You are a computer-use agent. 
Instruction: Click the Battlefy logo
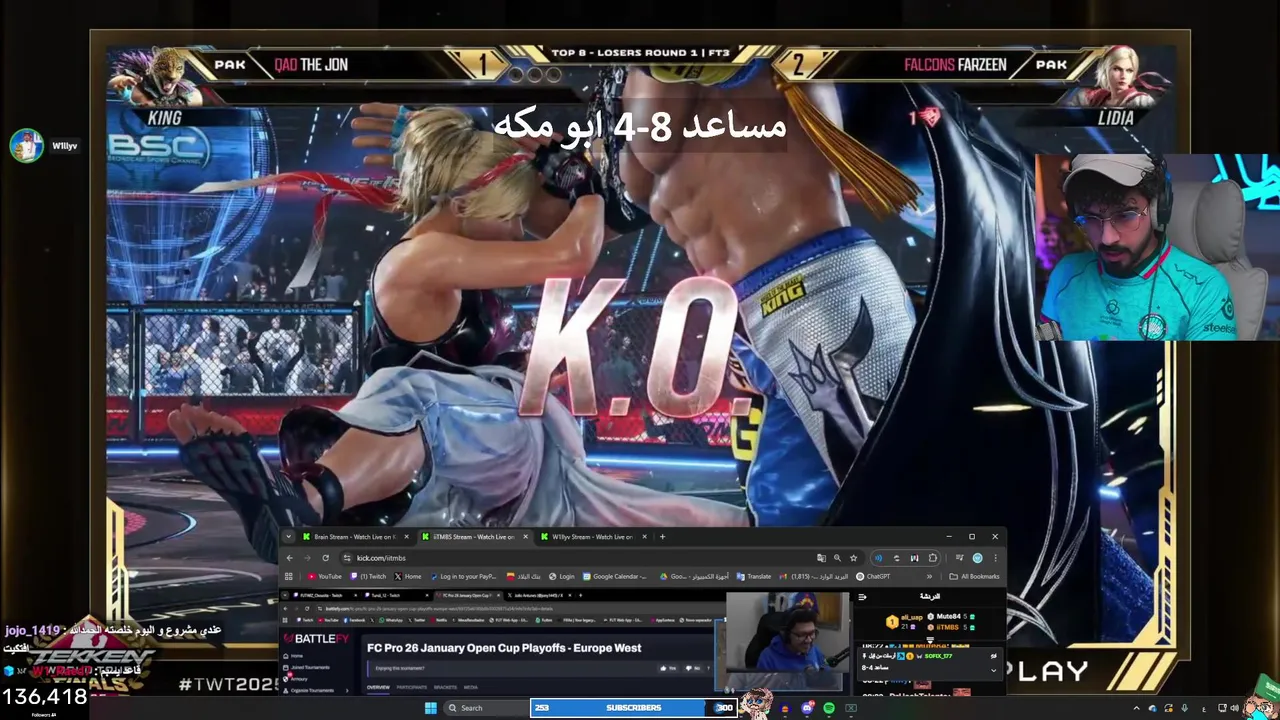tap(316, 639)
